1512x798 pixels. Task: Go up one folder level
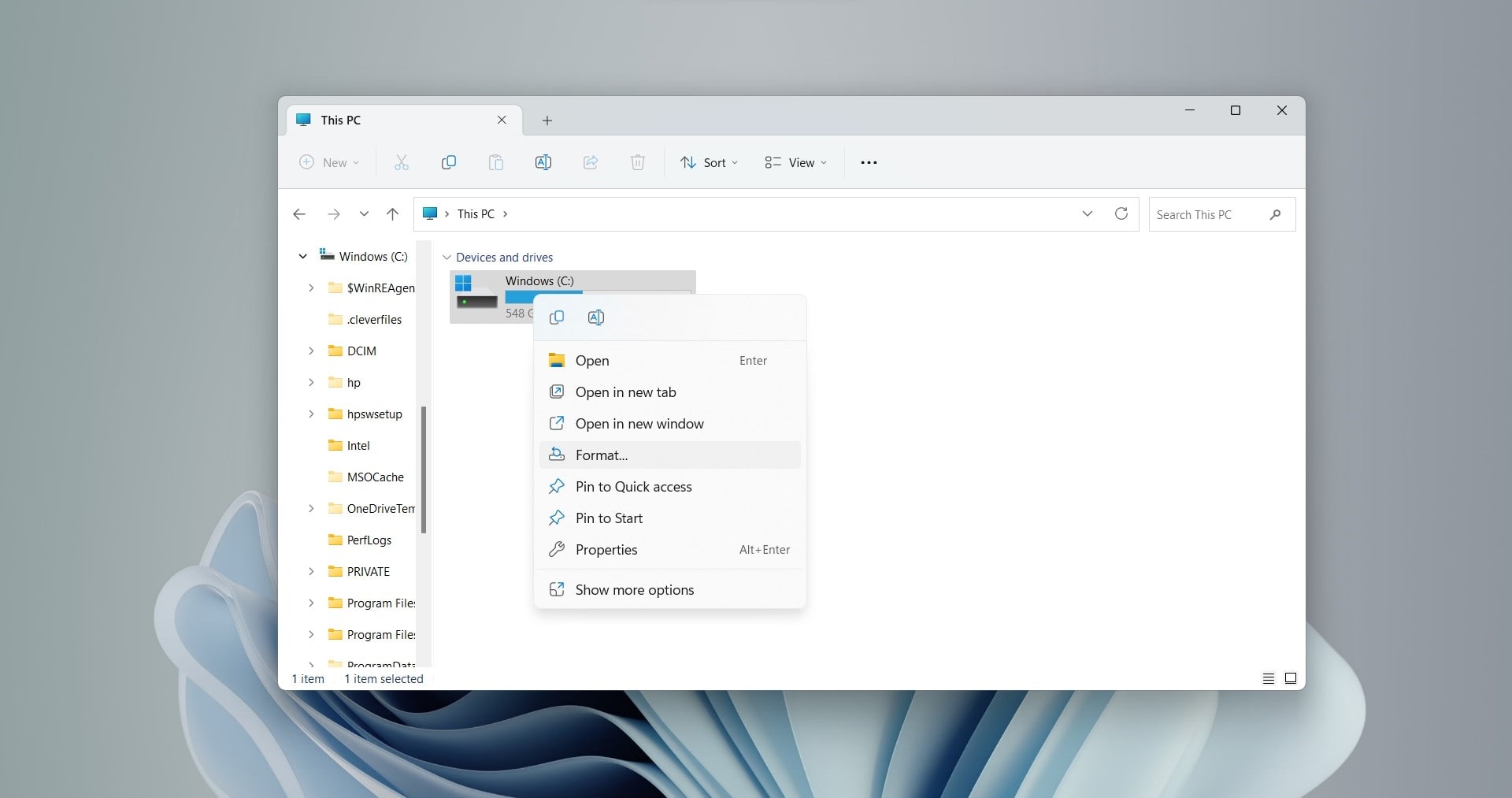(393, 213)
